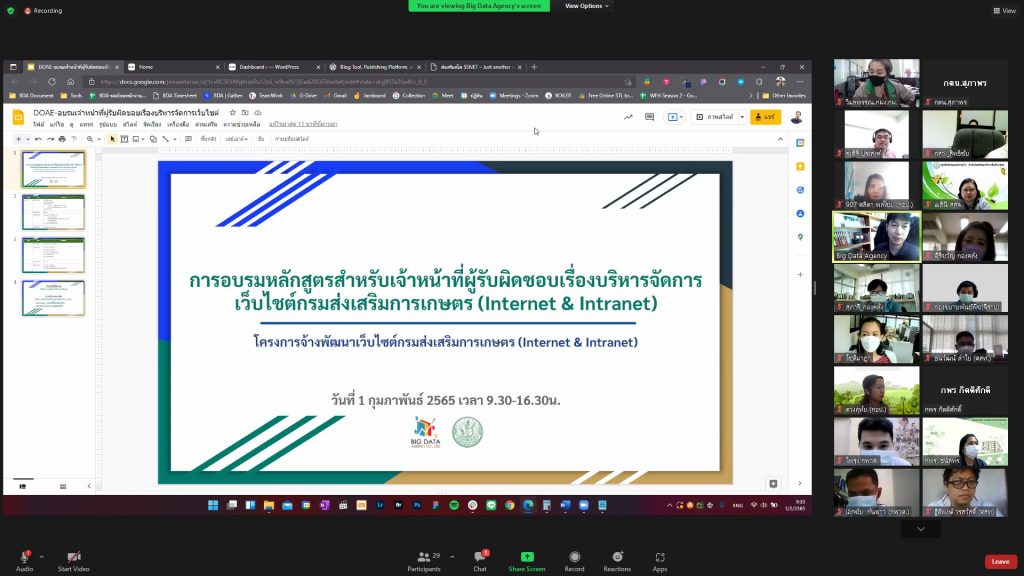Viewport: 1024px width, 576px height.
Task: Select the first slide thumbnail
Action: (54, 169)
